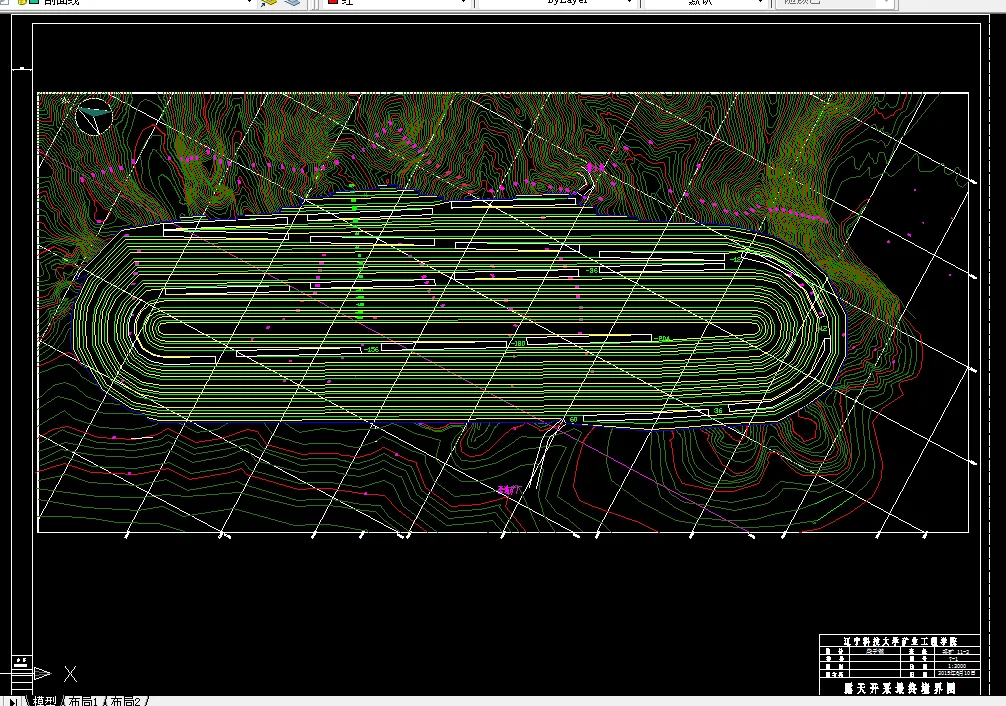Screen dimensions: 1006x706
Task: Switch to the 布局1 layout tab
Action: [83, 701]
